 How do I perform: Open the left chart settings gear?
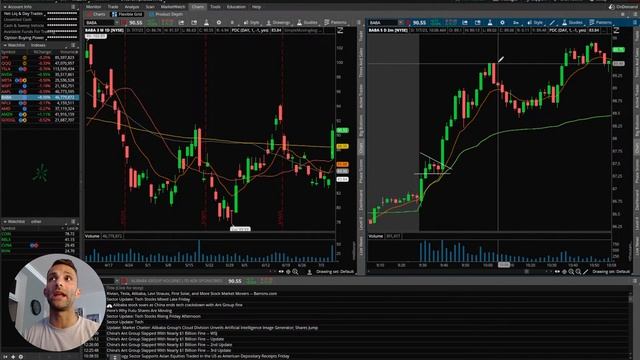pos(219,22)
